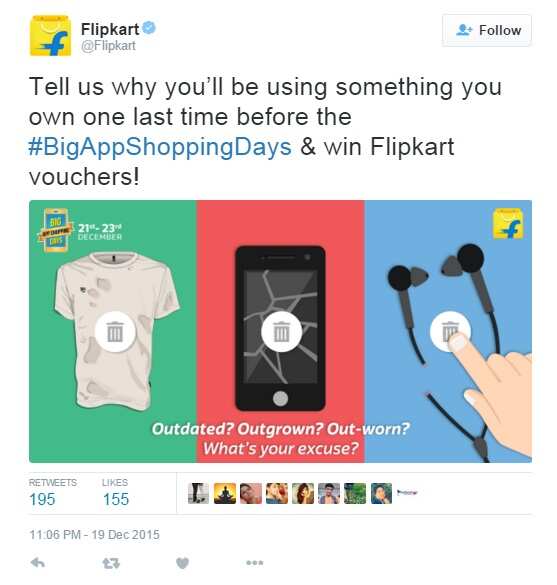Click the blue verified badge
Image resolution: width=557 pixels, height=585 pixels.
(x=149, y=28)
